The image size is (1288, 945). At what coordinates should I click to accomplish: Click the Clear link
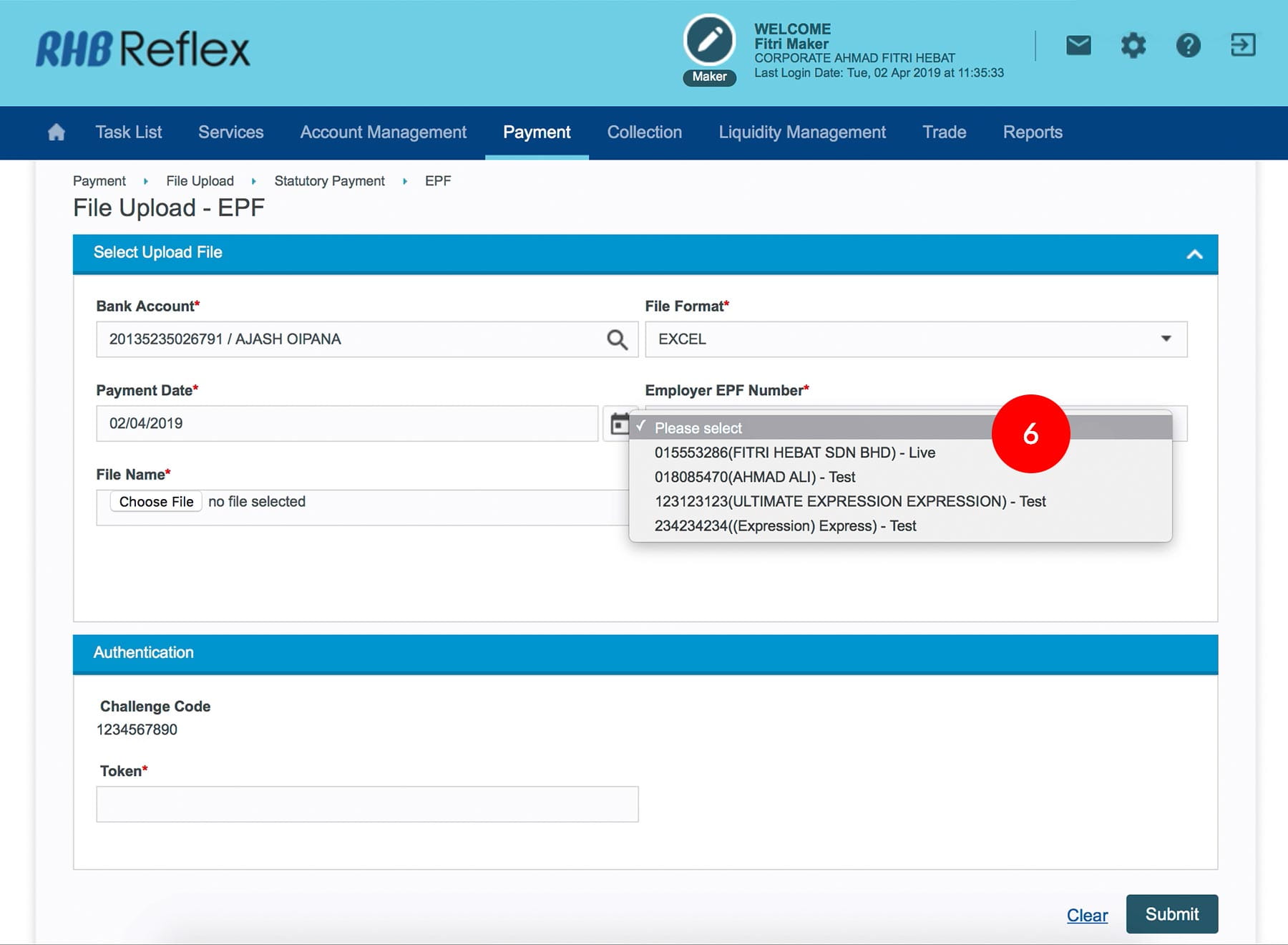pyautogui.click(x=1086, y=915)
